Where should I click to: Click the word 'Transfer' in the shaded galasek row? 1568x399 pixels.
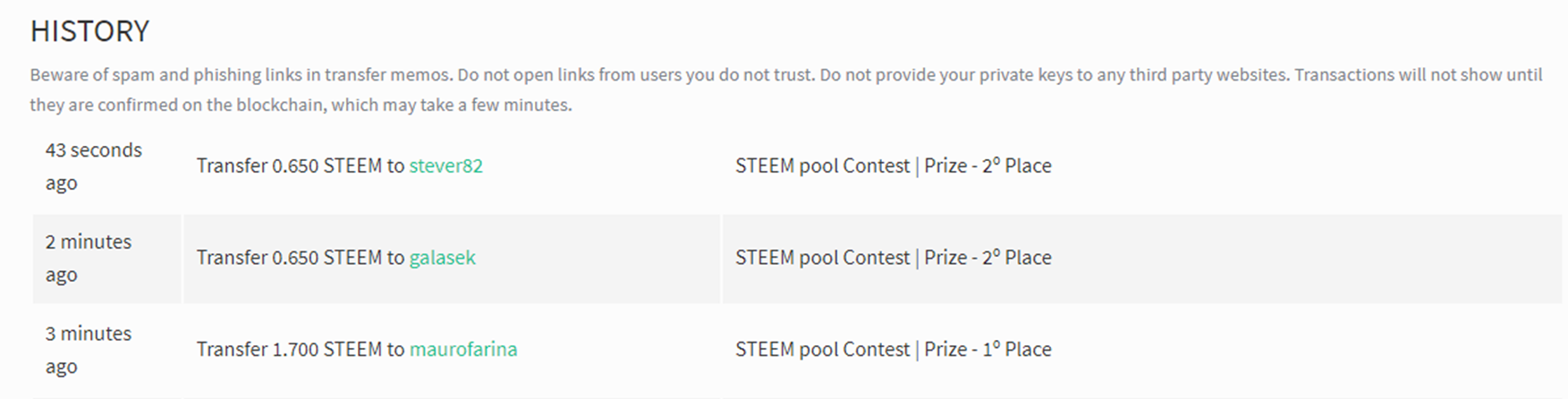click(232, 258)
